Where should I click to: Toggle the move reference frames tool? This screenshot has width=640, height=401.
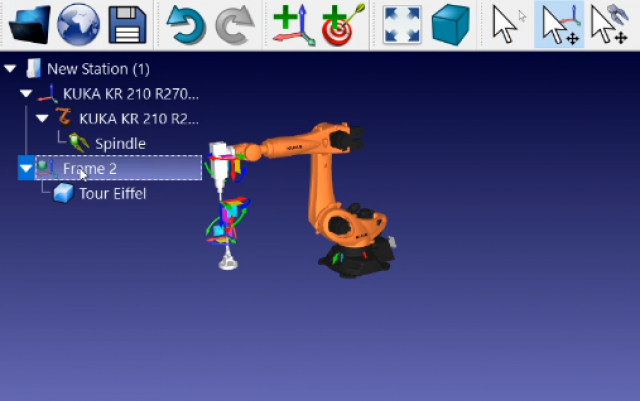(560, 25)
